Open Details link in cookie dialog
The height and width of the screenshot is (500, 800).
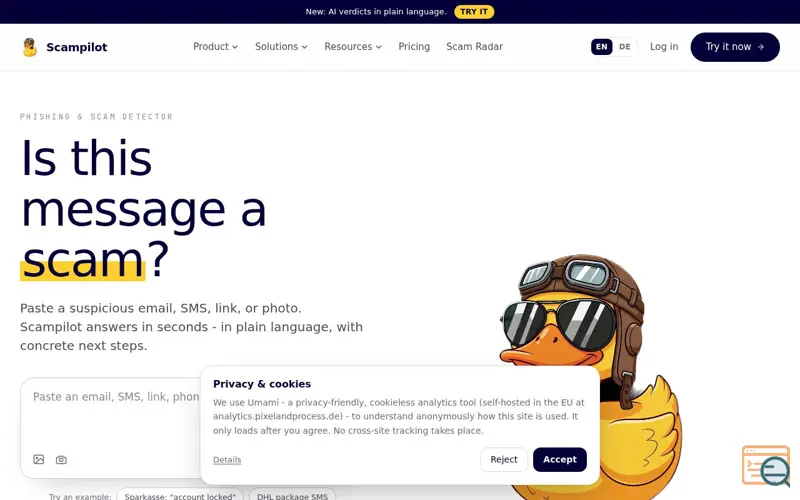click(227, 460)
